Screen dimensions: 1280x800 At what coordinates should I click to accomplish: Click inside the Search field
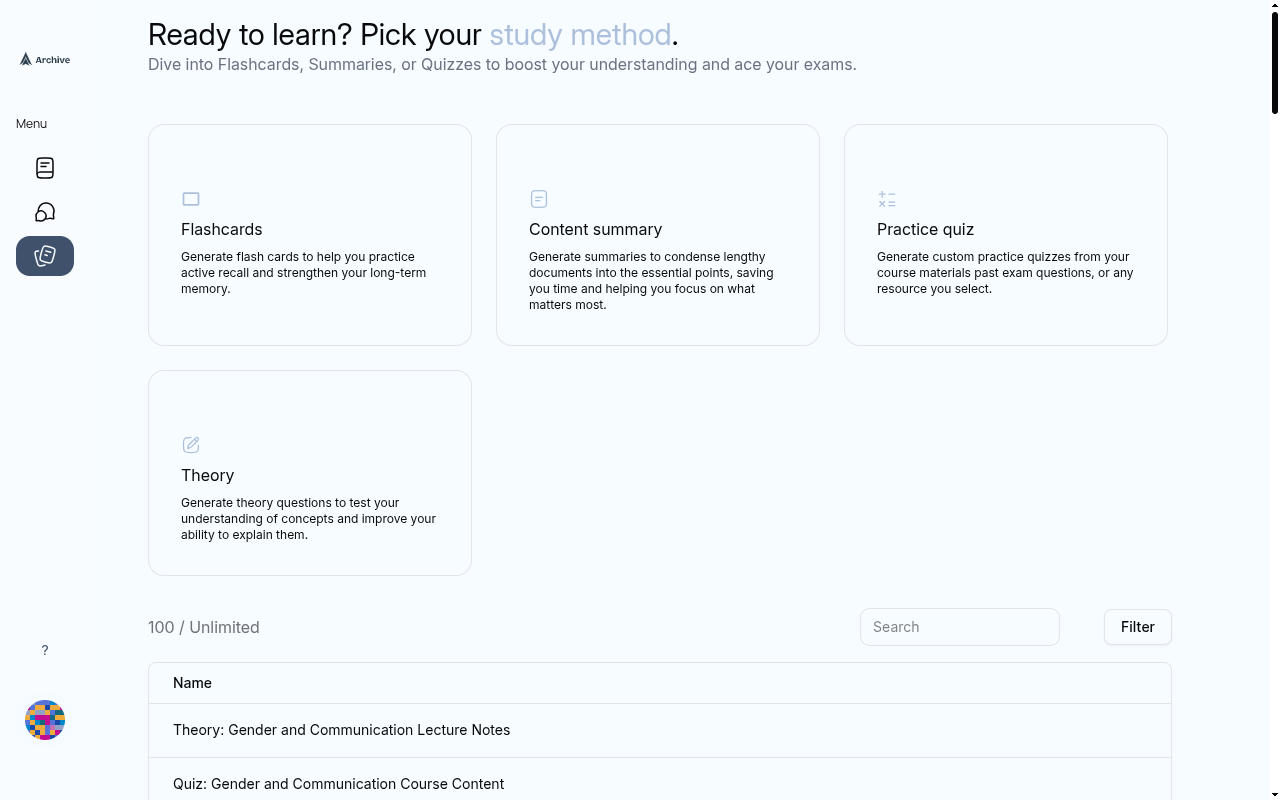(959, 627)
